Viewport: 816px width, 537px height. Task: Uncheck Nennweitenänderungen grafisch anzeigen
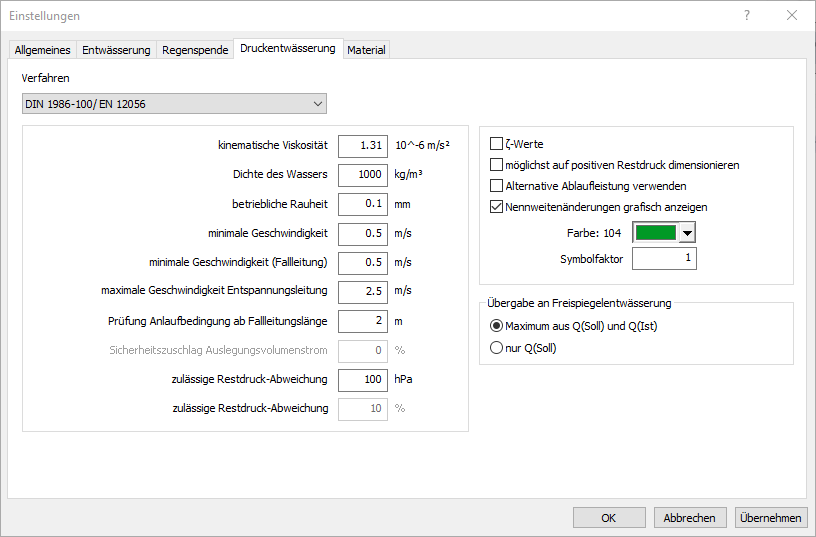point(496,207)
